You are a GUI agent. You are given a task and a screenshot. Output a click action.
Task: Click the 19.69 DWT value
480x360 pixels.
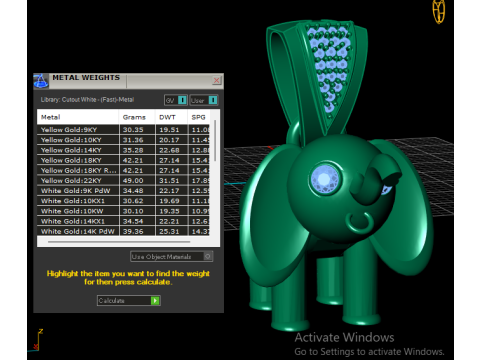click(x=169, y=201)
